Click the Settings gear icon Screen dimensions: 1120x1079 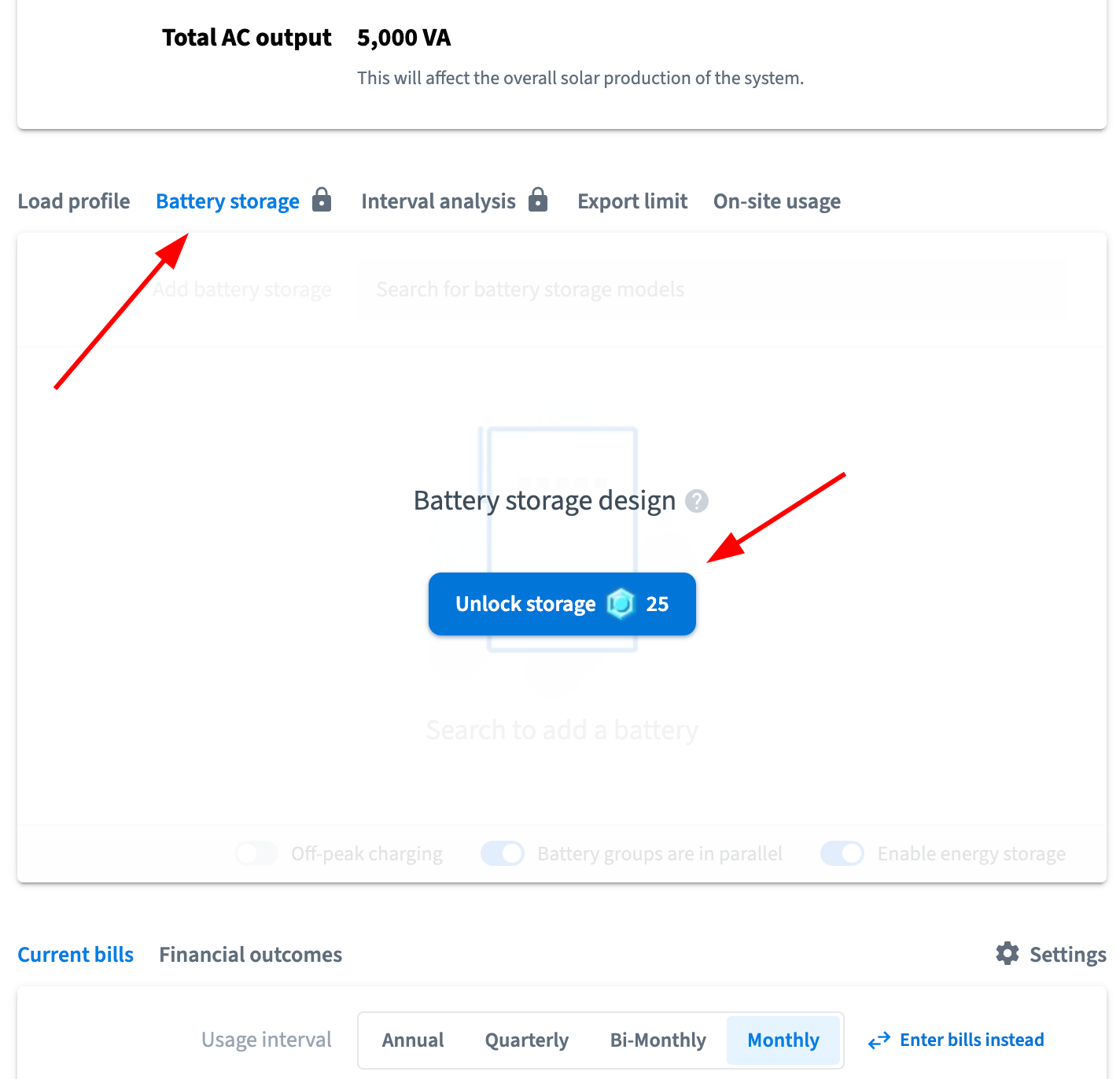pyautogui.click(x=1008, y=954)
